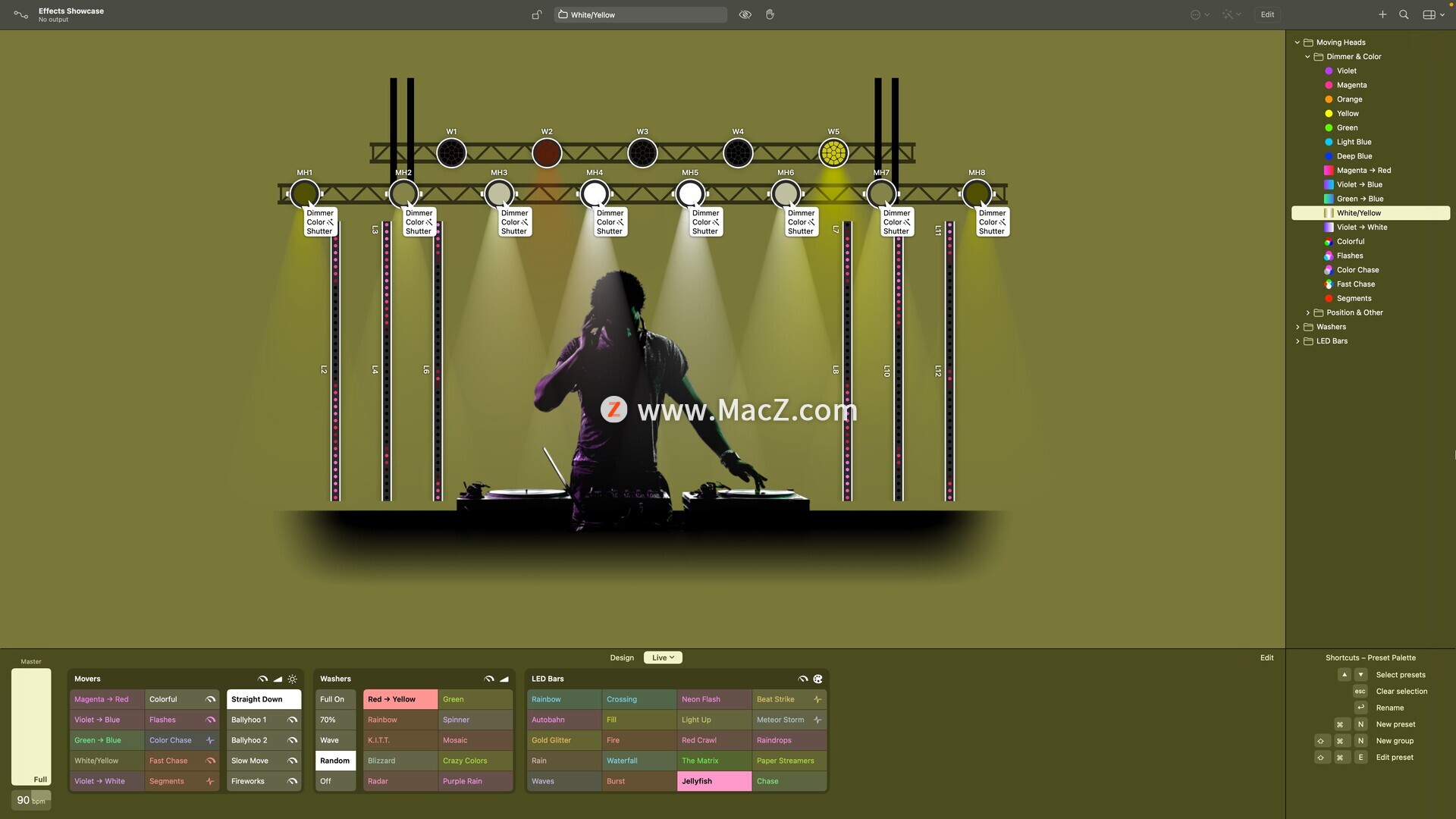
Task: Click the speed gauge icon in Washers panel
Action: pos(489,679)
